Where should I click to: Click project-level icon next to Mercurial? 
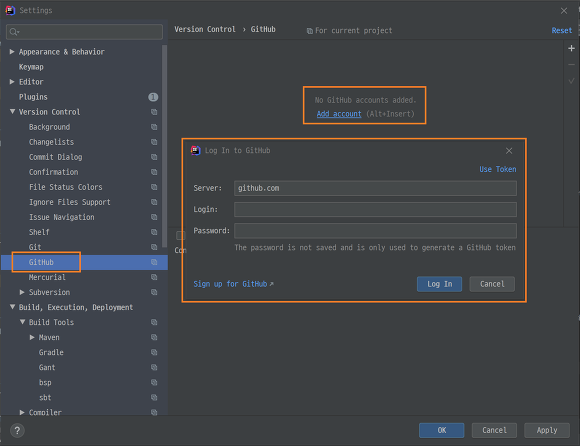click(154, 277)
